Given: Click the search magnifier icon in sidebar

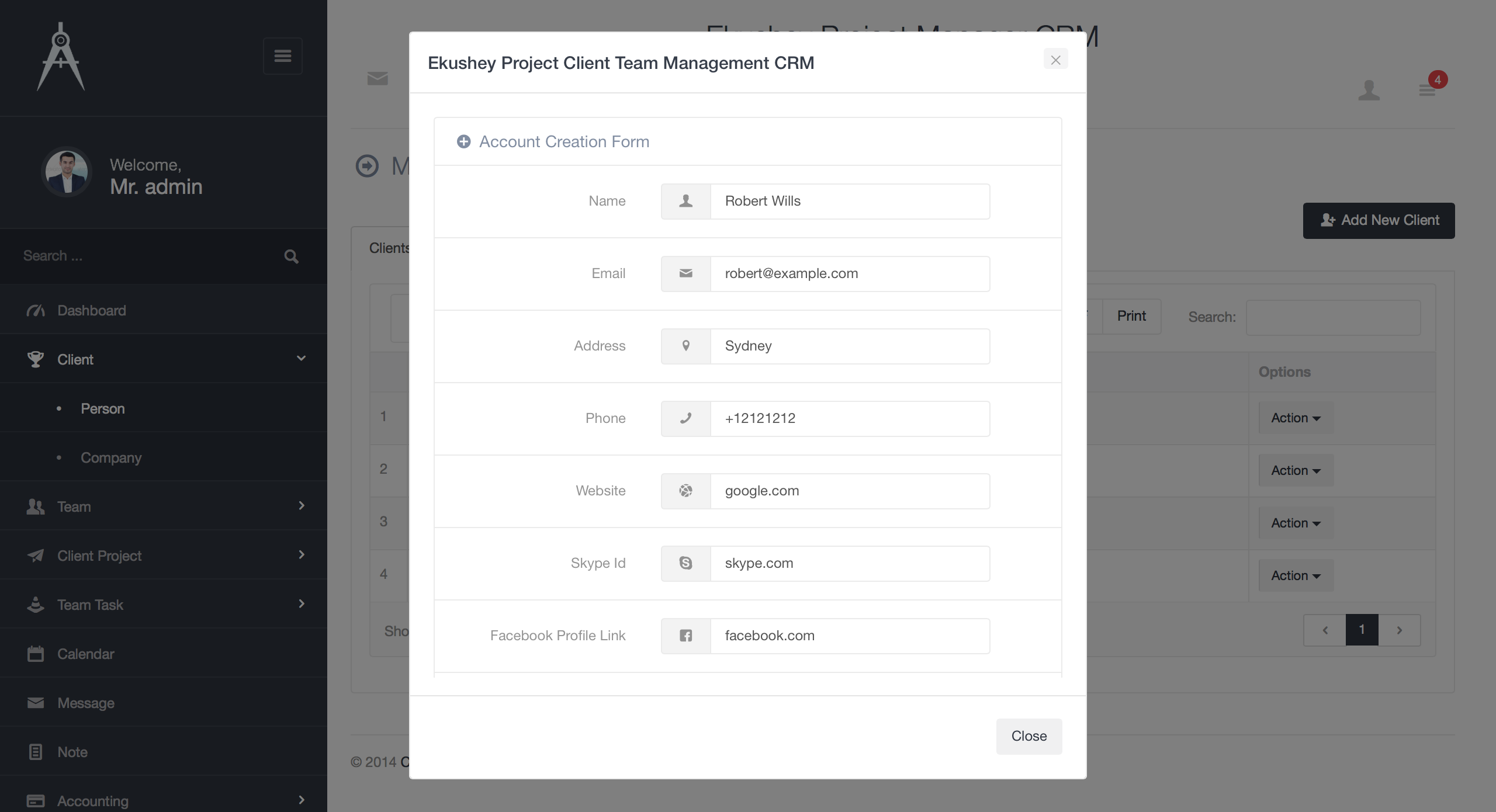Looking at the screenshot, I should coord(291,256).
